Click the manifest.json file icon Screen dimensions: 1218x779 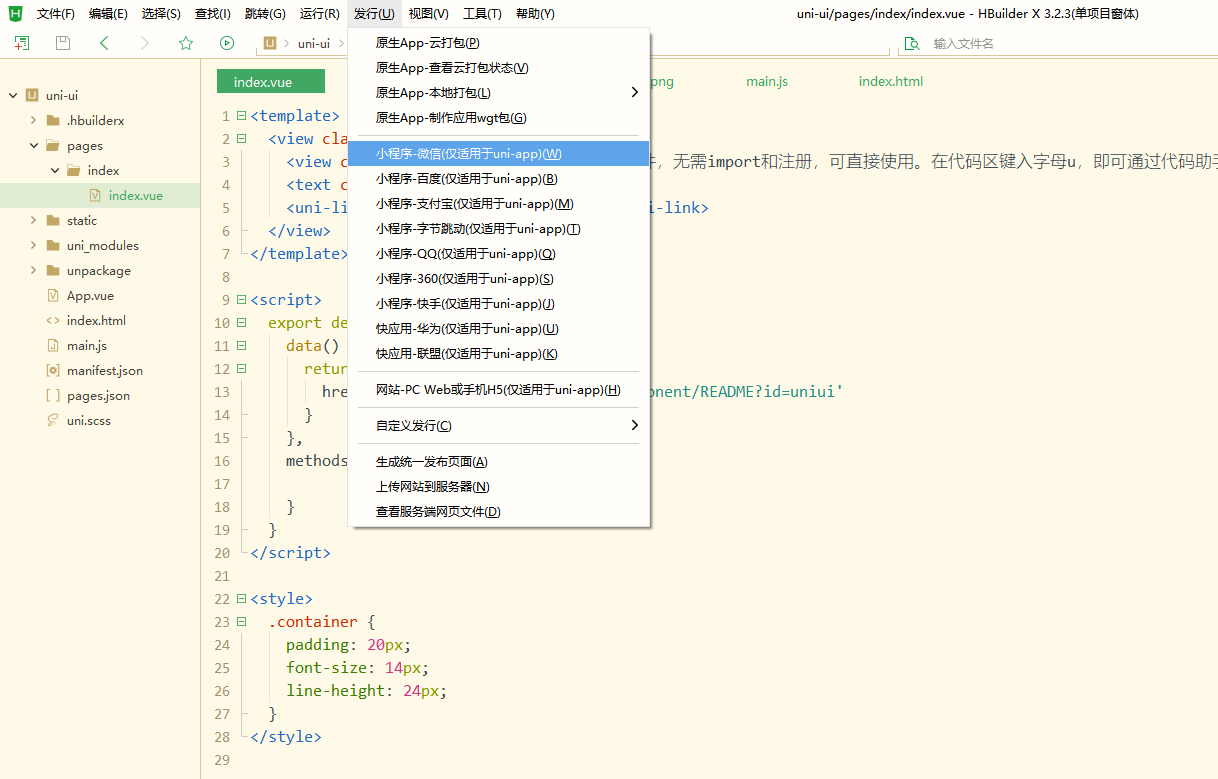point(53,370)
